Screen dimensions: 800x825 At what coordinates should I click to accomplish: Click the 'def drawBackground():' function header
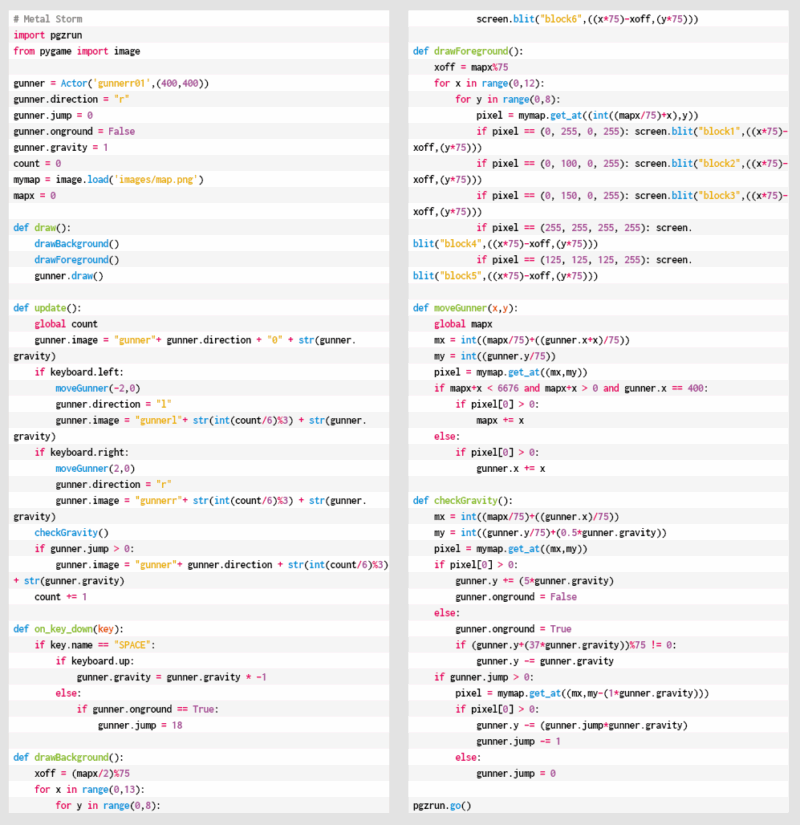click(68, 757)
